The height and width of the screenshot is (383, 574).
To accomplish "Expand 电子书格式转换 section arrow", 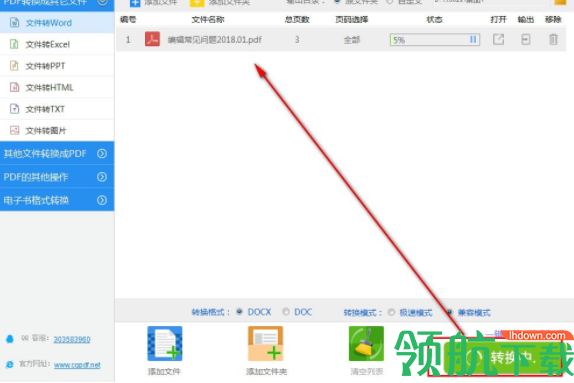I will (x=102, y=200).
